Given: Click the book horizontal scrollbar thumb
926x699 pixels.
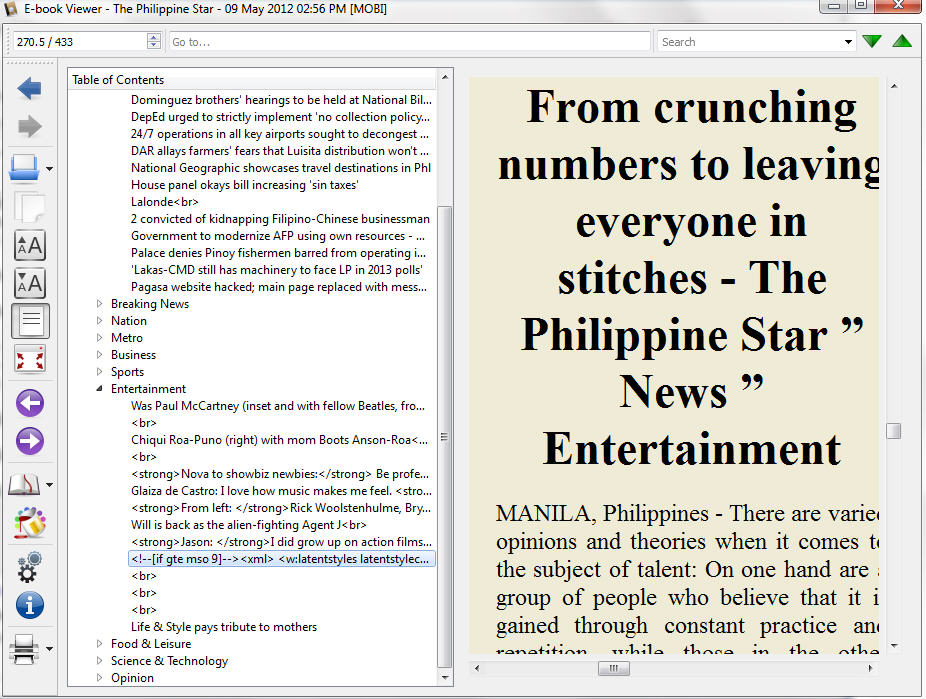Looking at the screenshot, I should (614, 668).
